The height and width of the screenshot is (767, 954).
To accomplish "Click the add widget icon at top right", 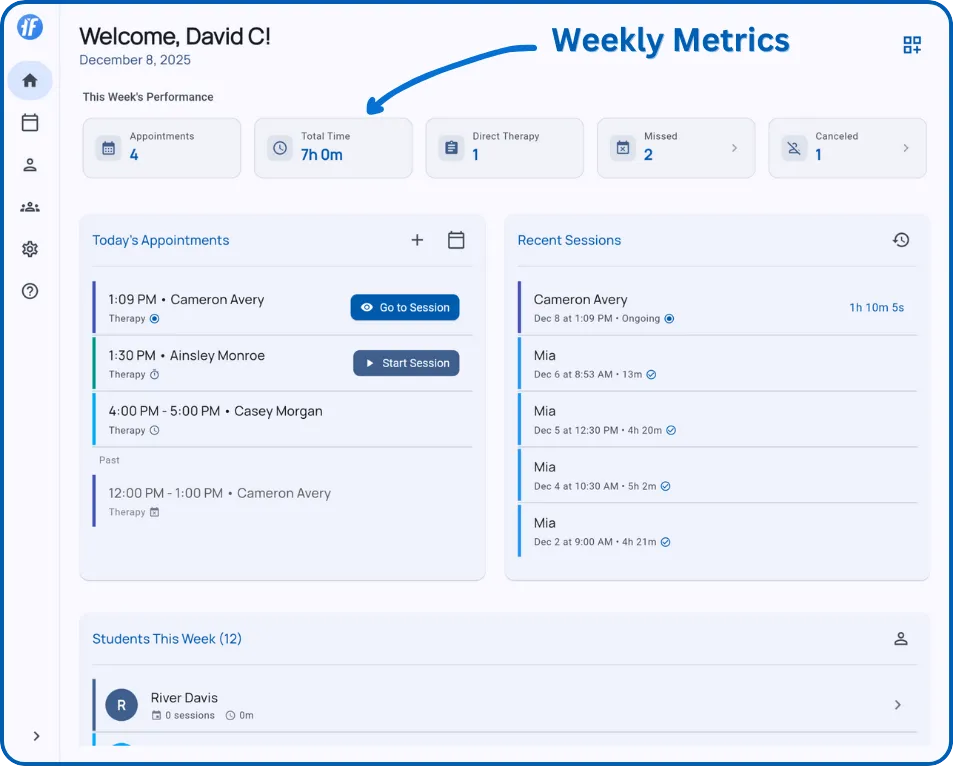I will click(911, 44).
